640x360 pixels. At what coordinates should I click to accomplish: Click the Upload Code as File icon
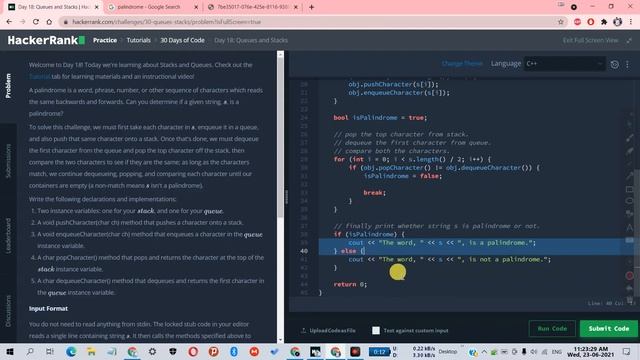(x=303, y=330)
